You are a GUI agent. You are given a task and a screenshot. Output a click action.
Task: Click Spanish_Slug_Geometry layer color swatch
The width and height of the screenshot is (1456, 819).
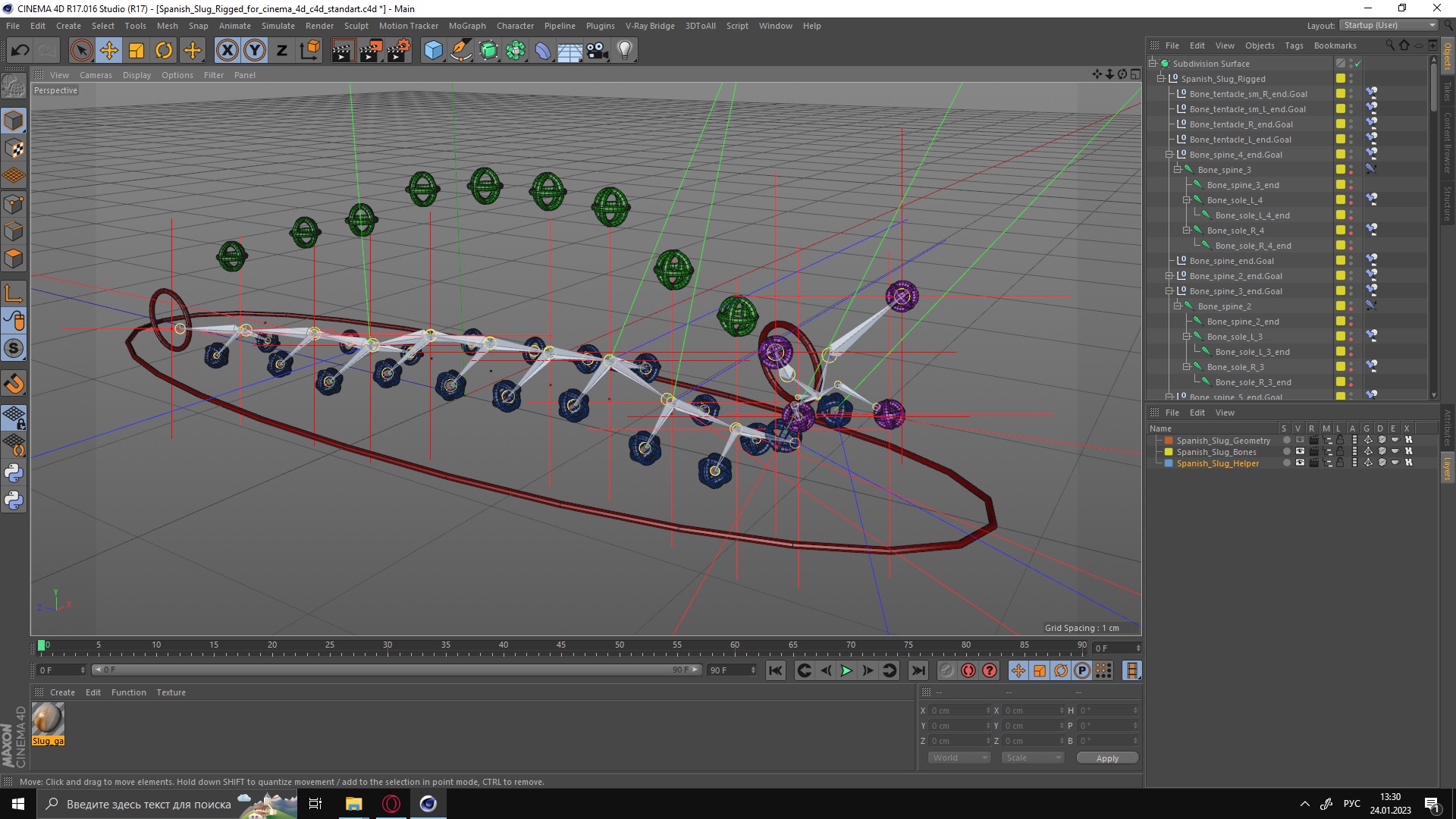(x=1169, y=441)
